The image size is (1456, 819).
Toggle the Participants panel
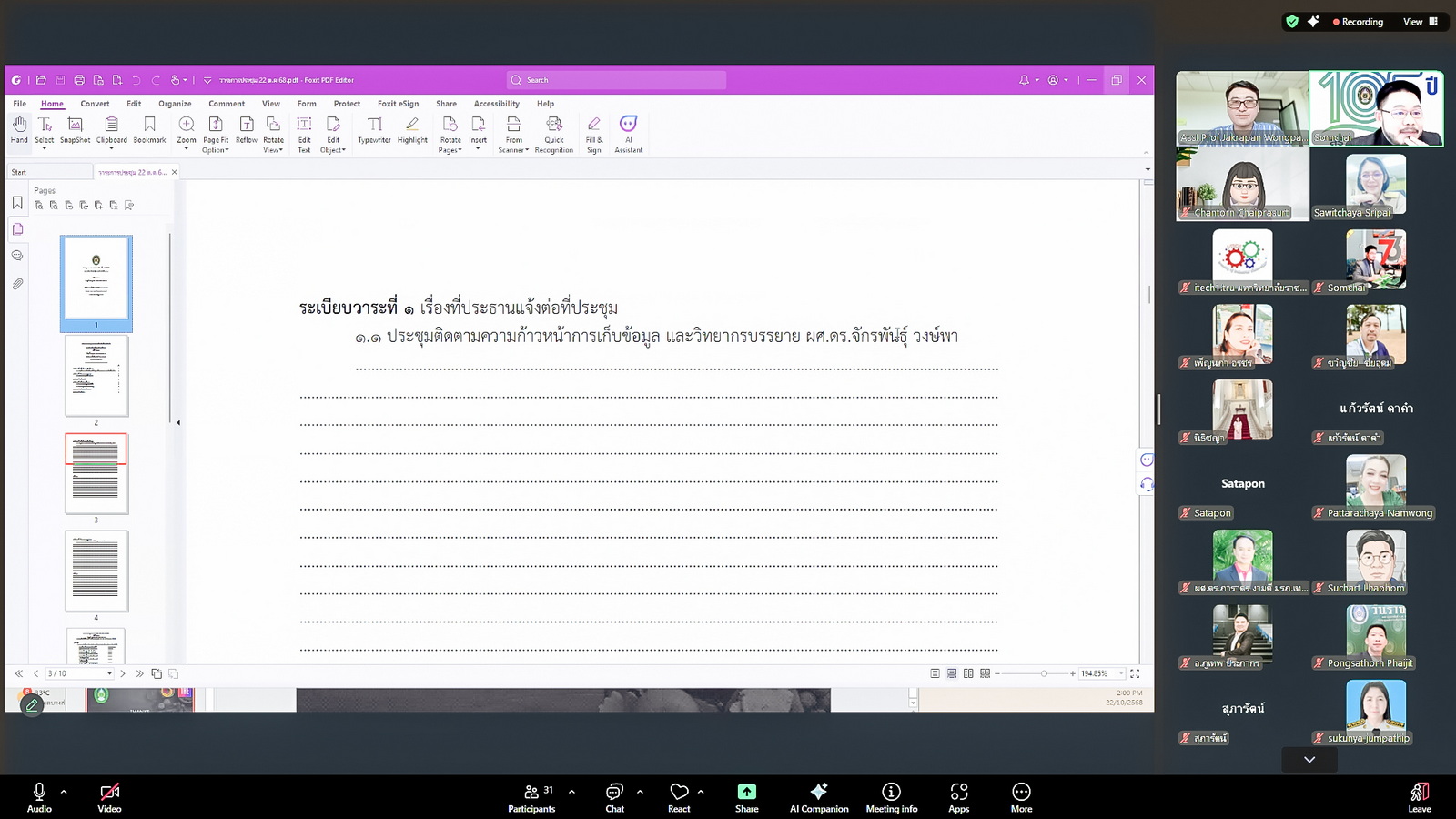click(x=531, y=796)
